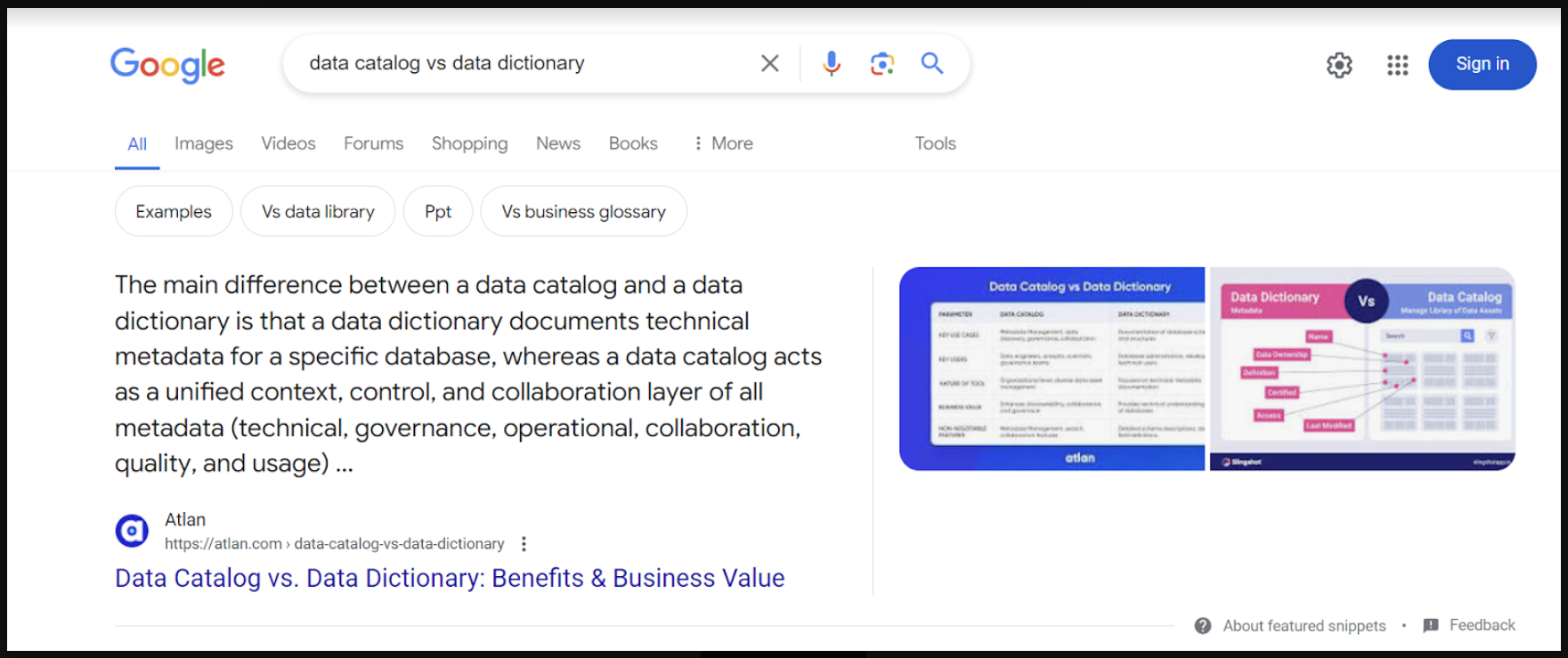Image resolution: width=1568 pixels, height=658 pixels.
Task: Switch to the News tab
Action: tap(558, 143)
